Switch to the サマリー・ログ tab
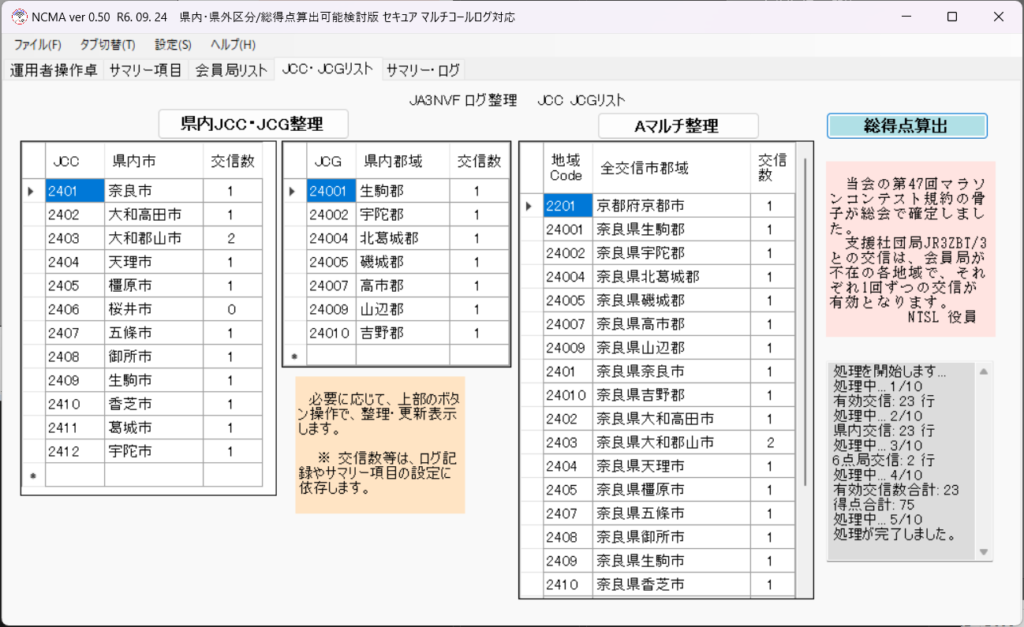Image resolution: width=1024 pixels, height=627 pixels. (x=423, y=70)
